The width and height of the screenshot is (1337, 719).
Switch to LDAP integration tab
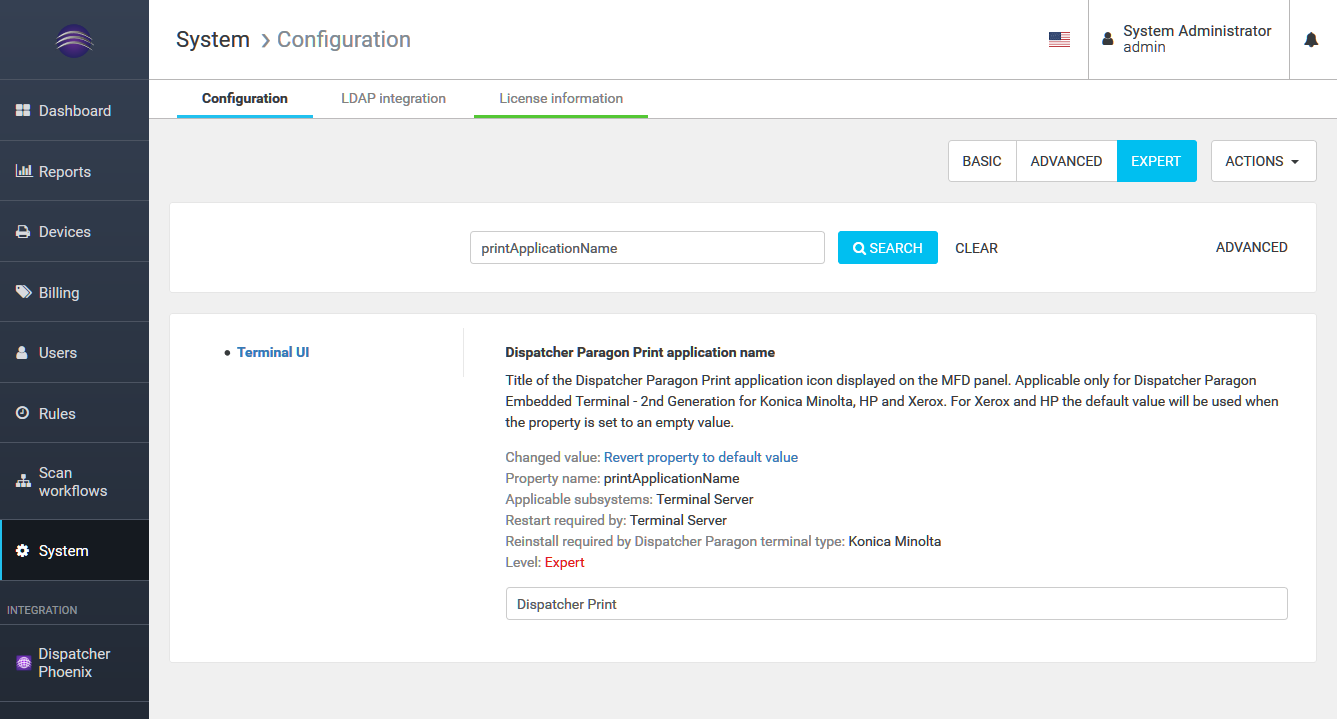point(393,99)
